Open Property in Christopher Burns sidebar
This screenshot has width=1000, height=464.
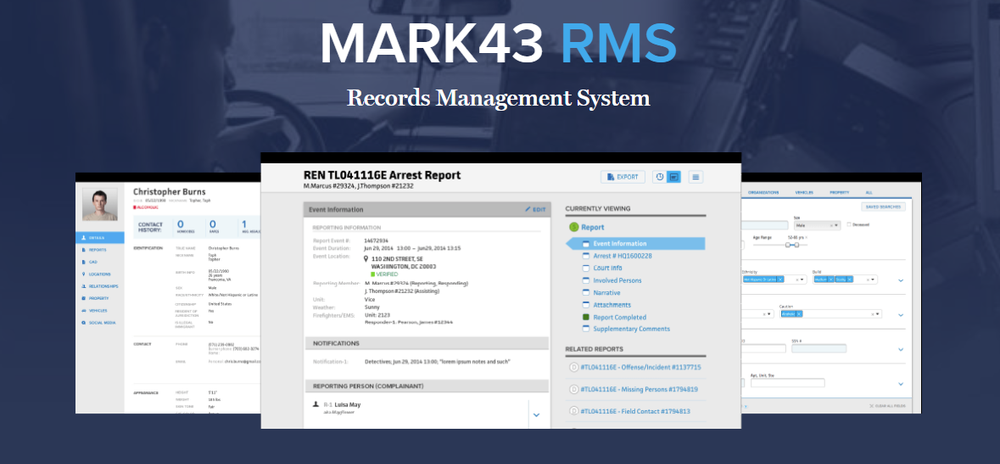click(x=99, y=298)
